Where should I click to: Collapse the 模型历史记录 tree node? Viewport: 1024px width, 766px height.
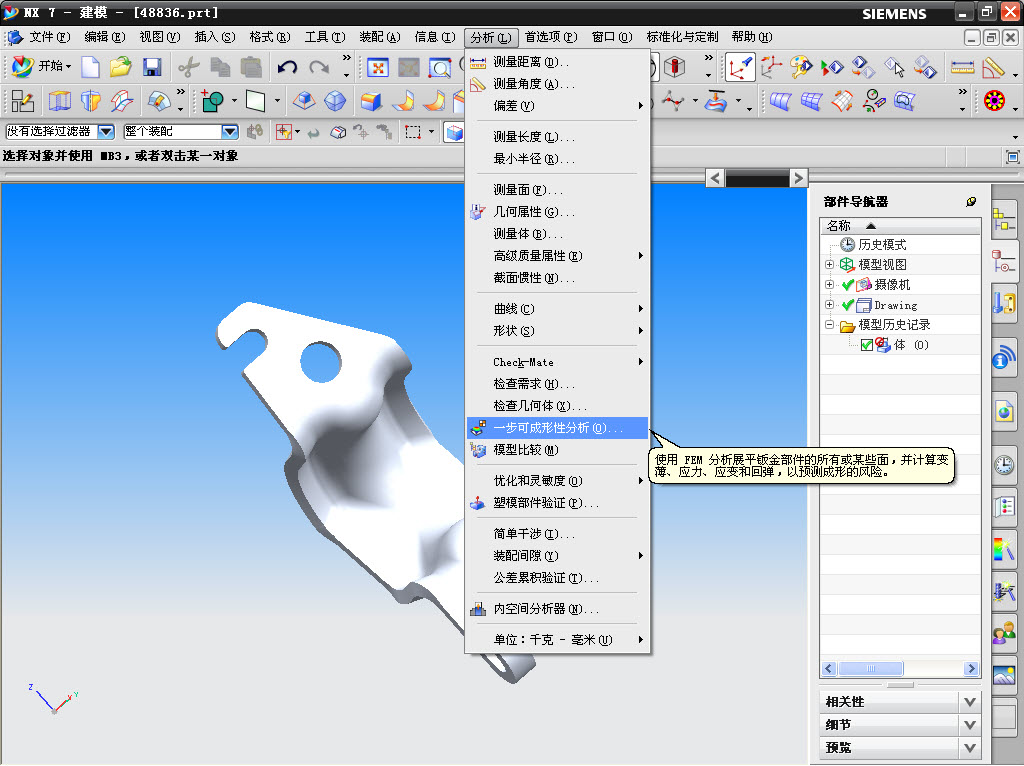click(x=829, y=325)
